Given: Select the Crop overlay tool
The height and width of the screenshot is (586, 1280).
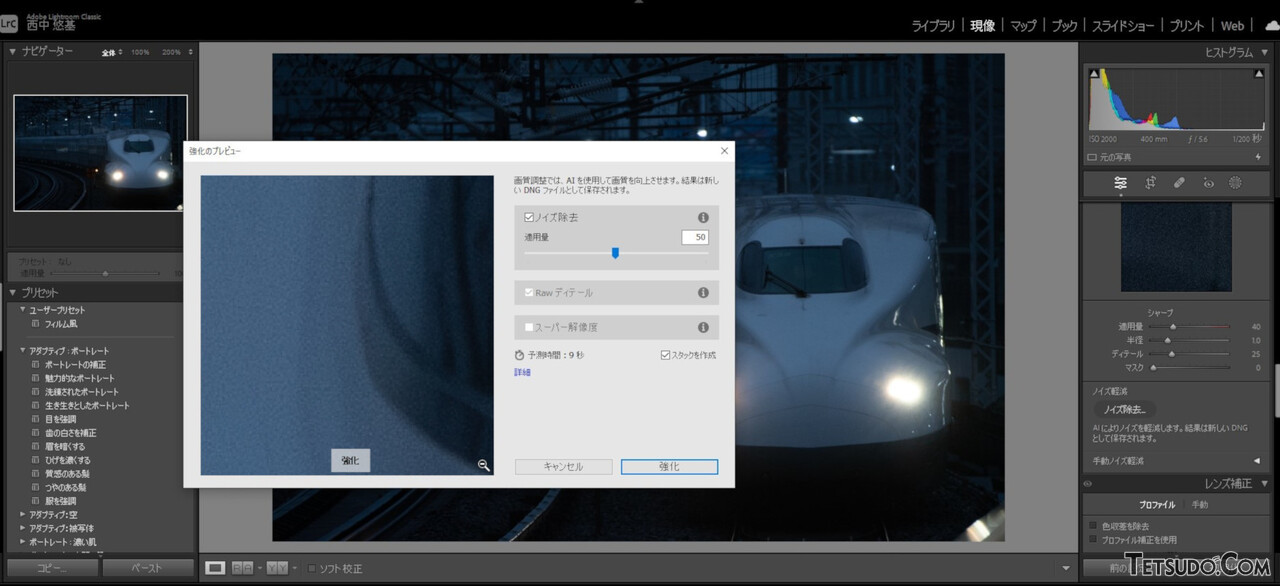Looking at the screenshot, I should point(1150,183).
